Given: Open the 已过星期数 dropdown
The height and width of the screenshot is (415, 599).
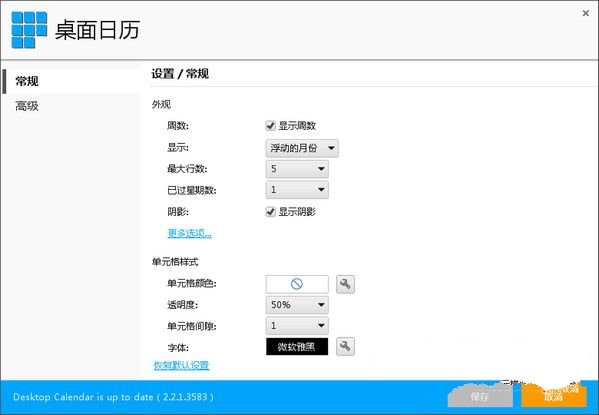Looking at the screenshot, I should point(297,190).
